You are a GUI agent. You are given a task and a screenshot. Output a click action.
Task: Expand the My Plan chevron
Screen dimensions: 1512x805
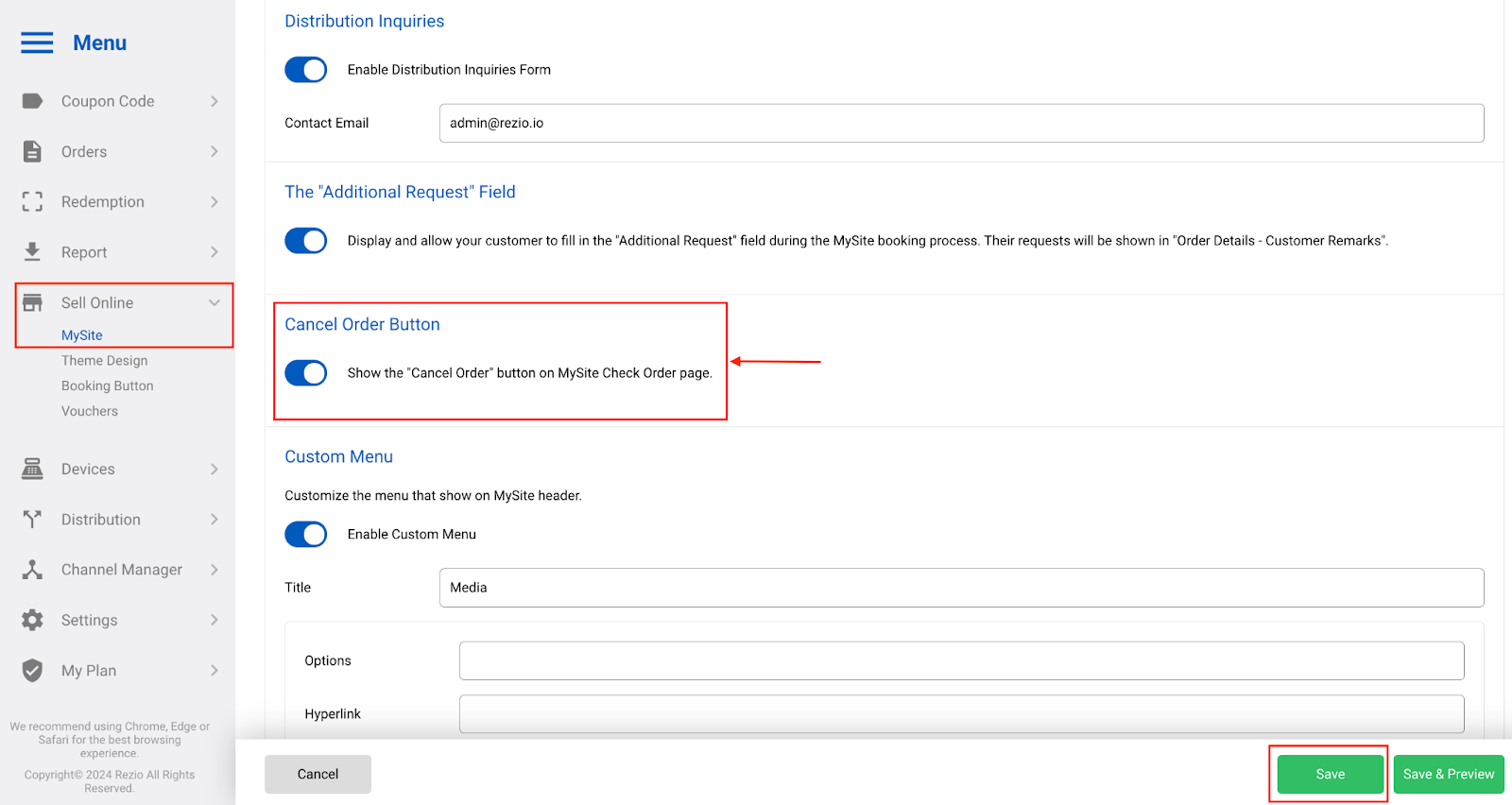pos(215,670)
